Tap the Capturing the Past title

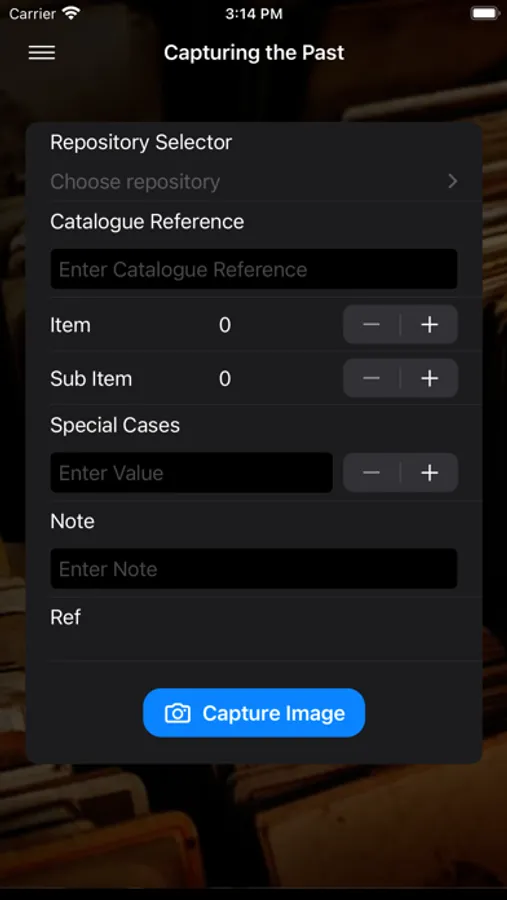pyautogui.click(x=254, y=53)
